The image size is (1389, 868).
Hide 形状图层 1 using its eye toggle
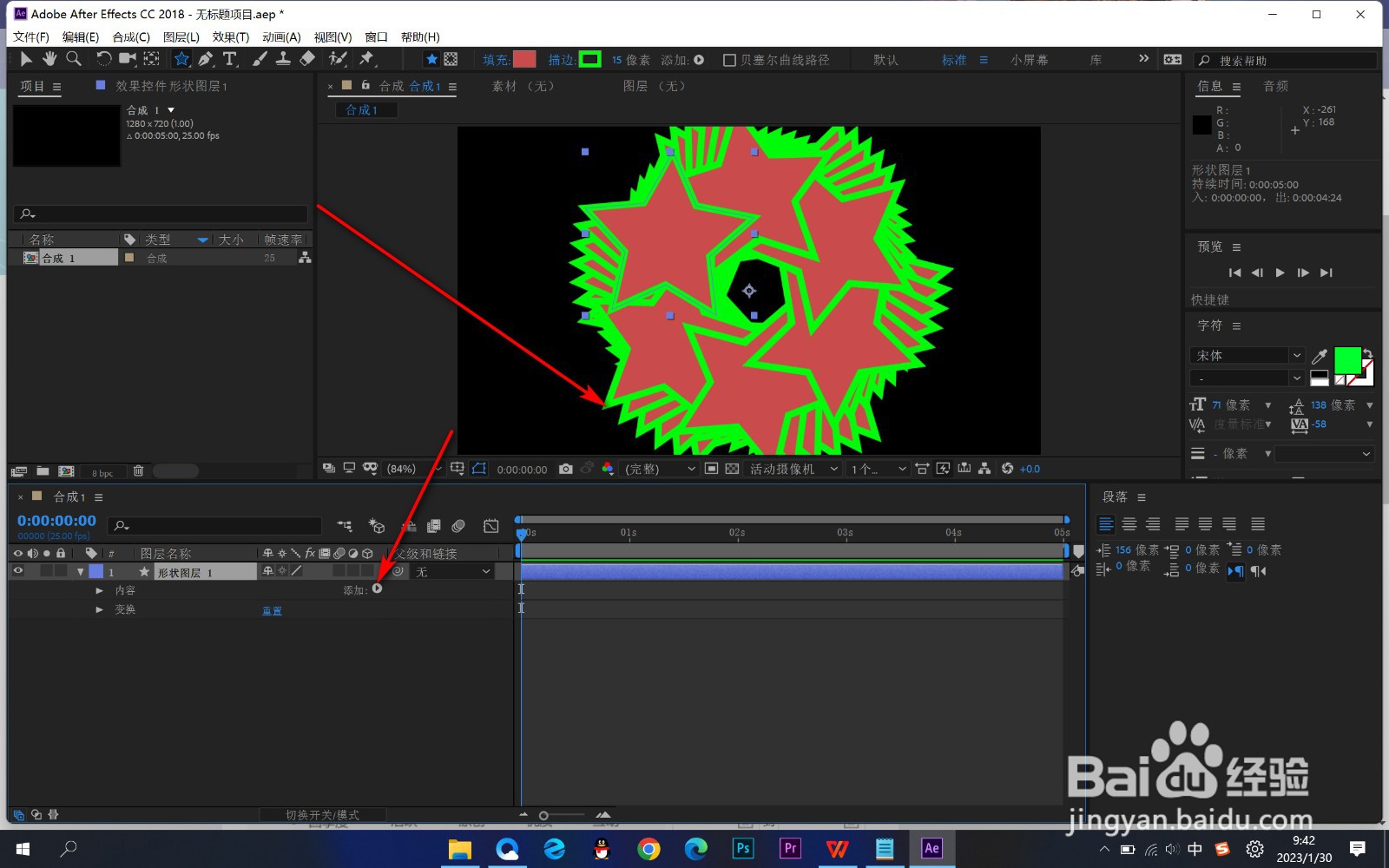point(18,571)
